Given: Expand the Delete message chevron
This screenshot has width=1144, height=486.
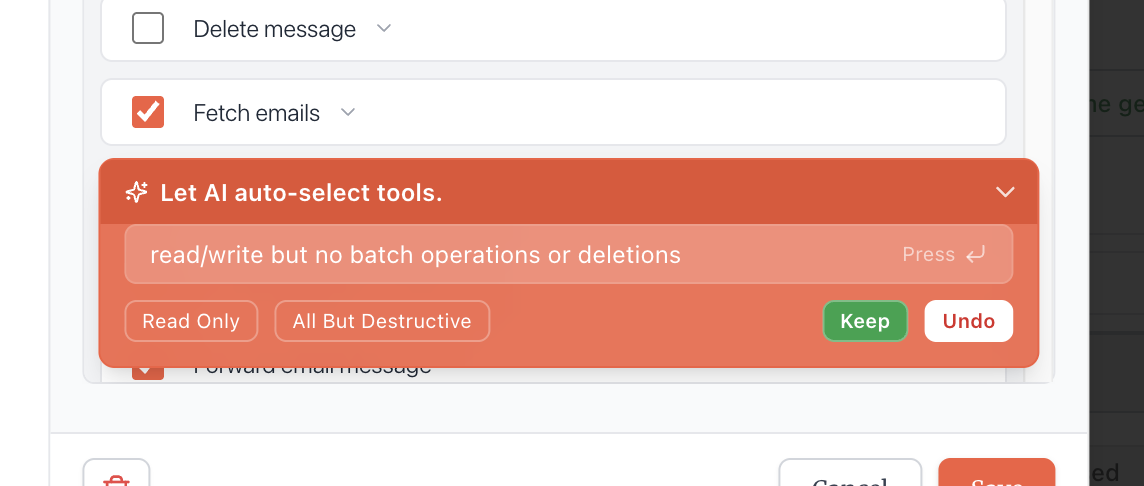Looking at the screenshot, I should 384,29.
